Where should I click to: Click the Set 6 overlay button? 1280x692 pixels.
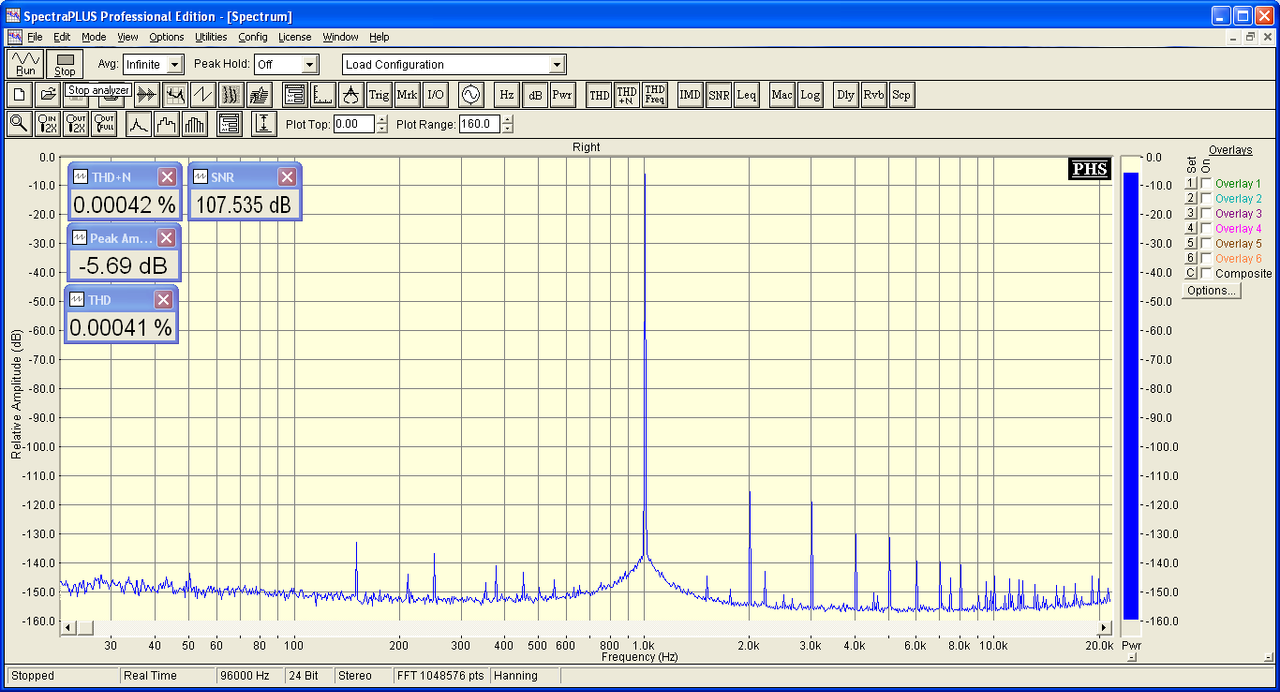(x=1191, y=259)
